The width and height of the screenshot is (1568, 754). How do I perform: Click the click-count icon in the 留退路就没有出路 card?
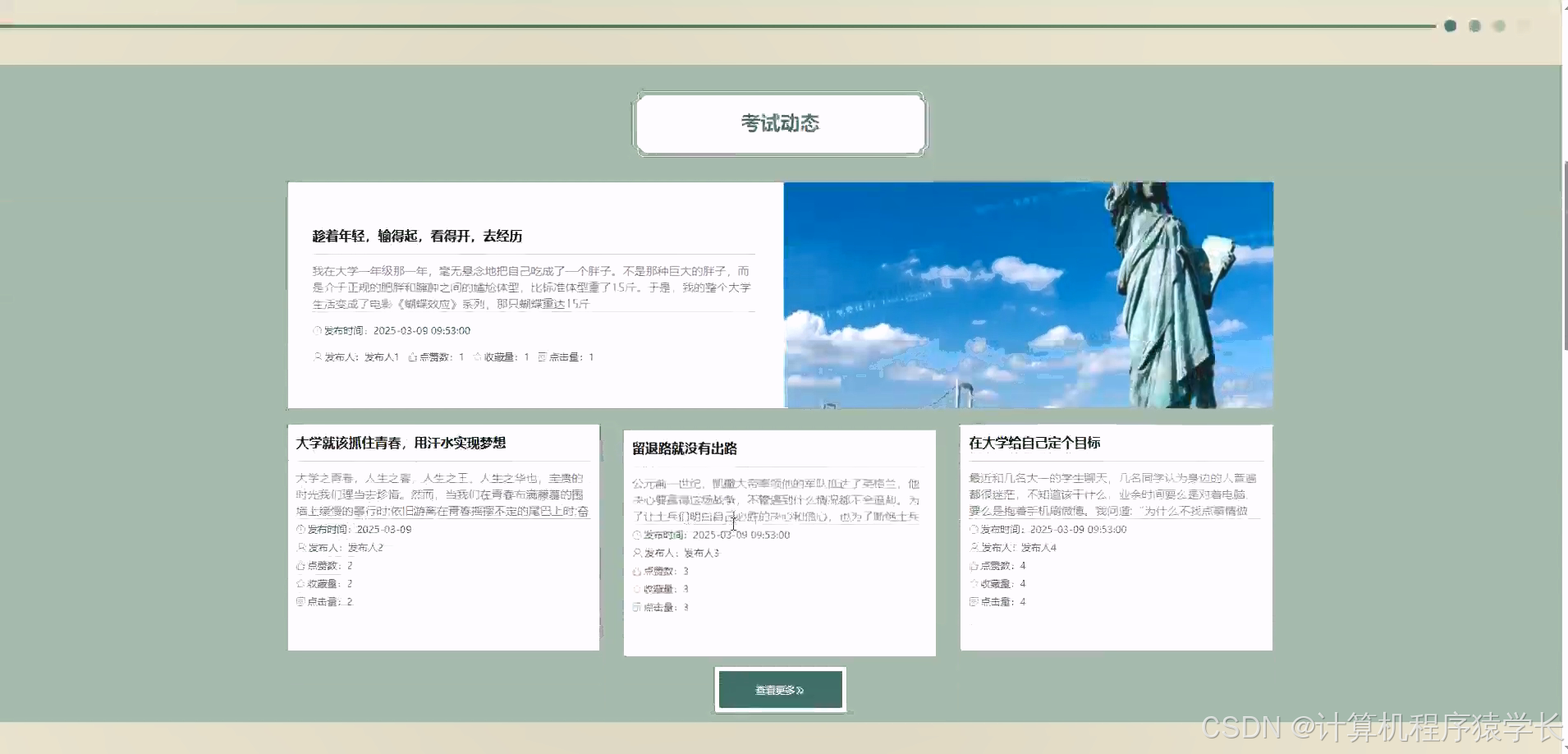[x=636, y=607]
